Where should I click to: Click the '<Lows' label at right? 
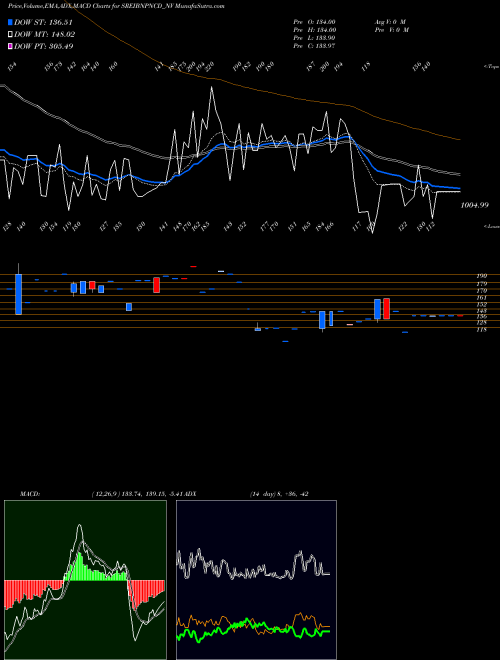(x=491, y=226)
